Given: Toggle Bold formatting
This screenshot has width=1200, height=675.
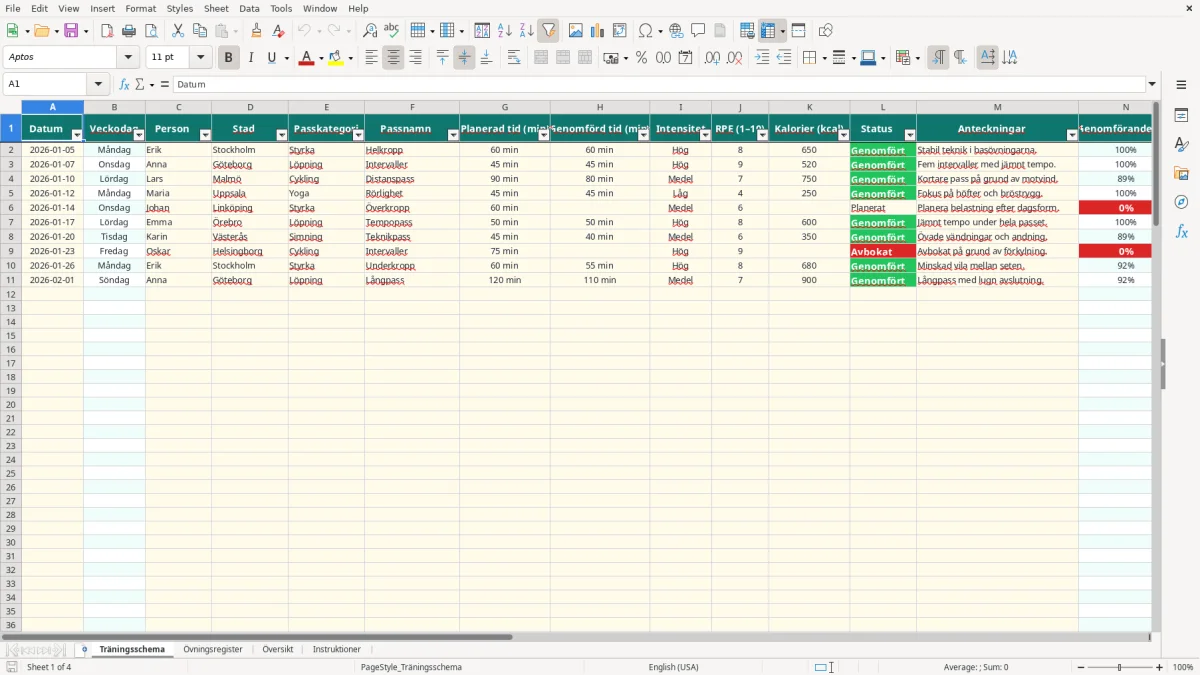Looking at the screenshot, I should (228, 58).
